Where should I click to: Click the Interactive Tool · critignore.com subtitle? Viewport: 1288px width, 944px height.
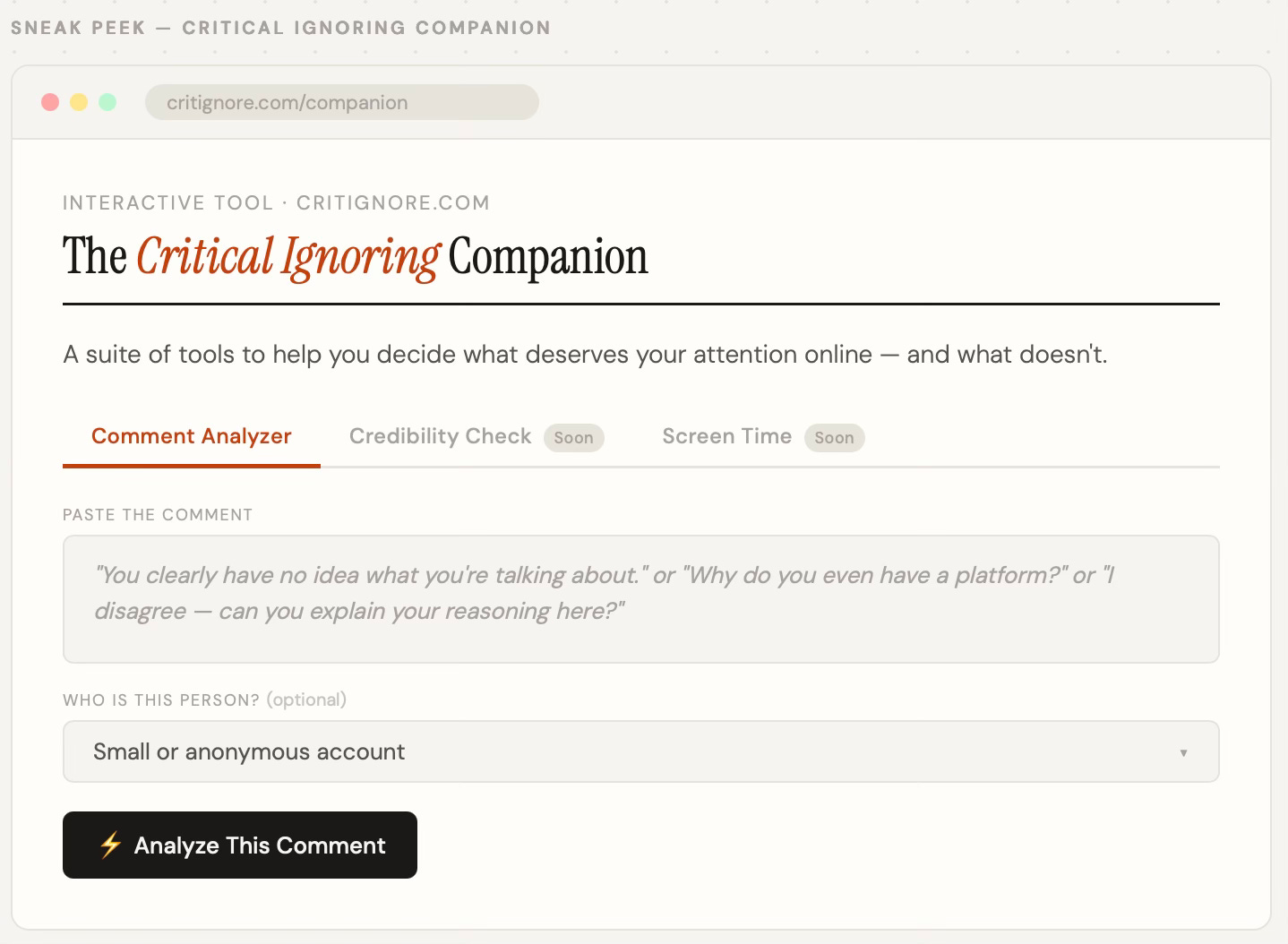point(276,202)
